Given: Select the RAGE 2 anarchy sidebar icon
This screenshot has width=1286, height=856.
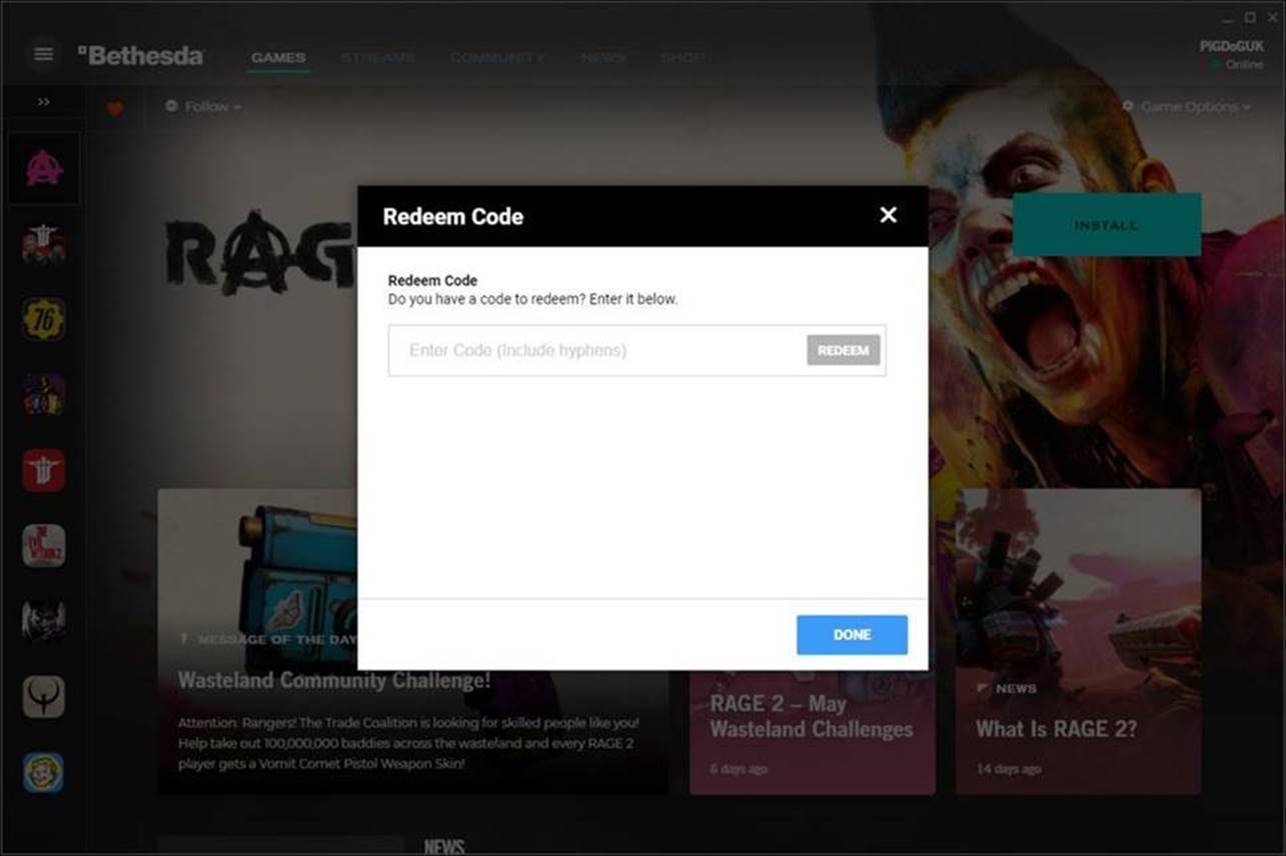Looking at the screenshot, I should tap(44, 168).
